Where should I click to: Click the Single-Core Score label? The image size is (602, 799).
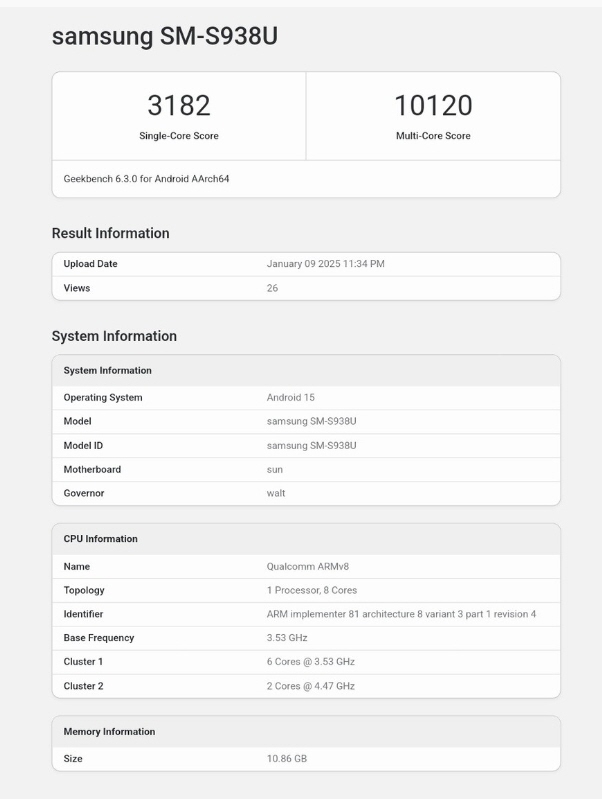click(178, 136)
